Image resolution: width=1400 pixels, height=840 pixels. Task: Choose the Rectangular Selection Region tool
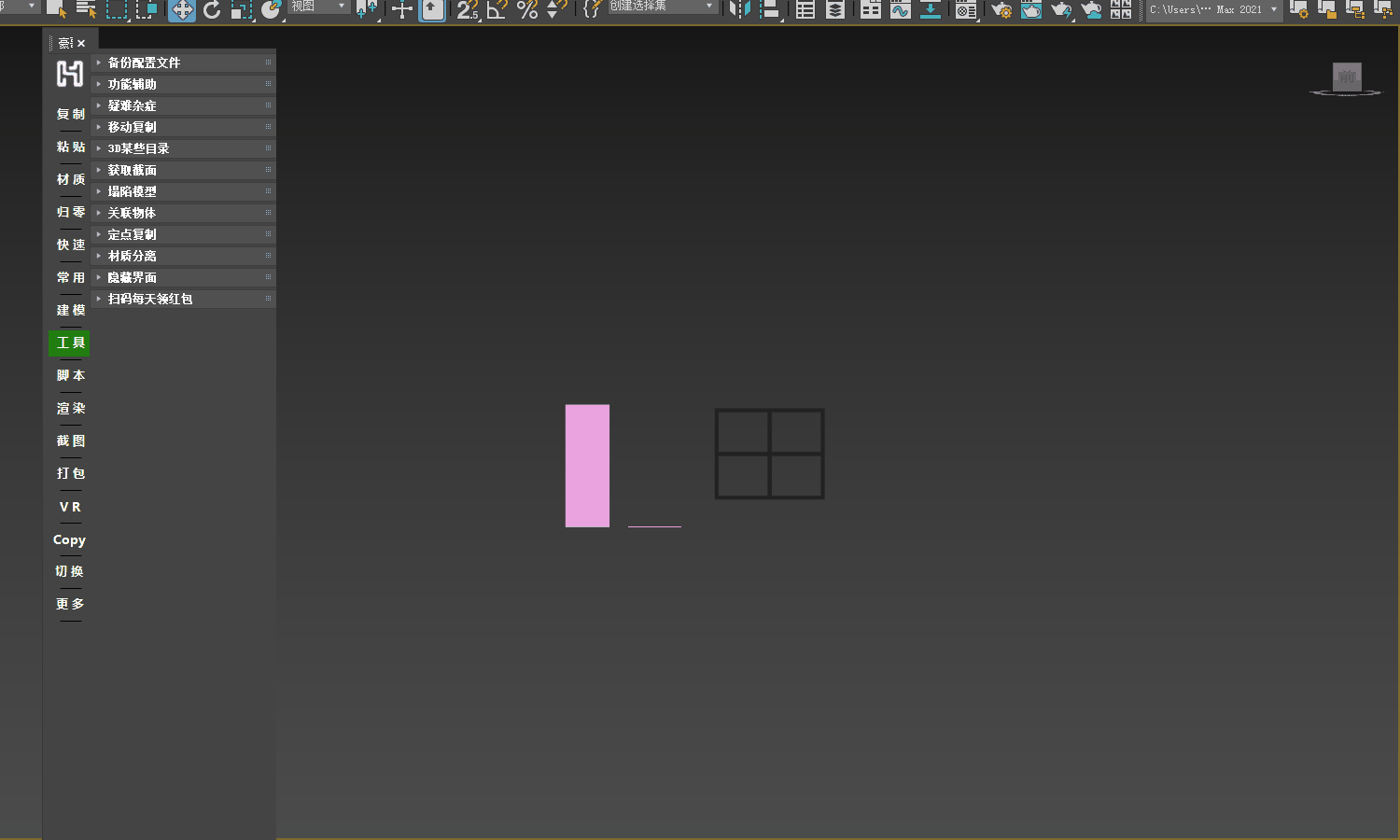[x=117, y=9]
